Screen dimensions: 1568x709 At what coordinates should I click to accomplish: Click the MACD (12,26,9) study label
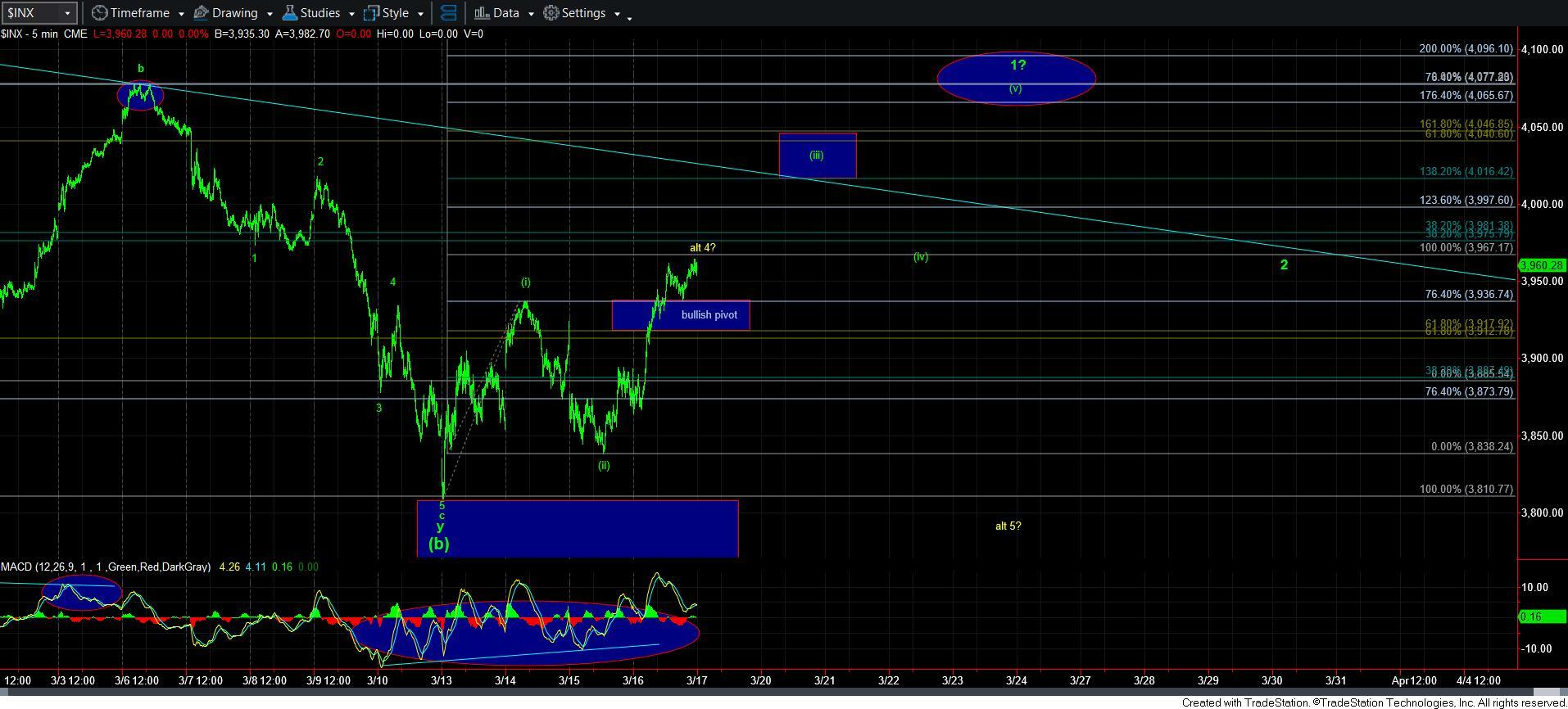105,567
